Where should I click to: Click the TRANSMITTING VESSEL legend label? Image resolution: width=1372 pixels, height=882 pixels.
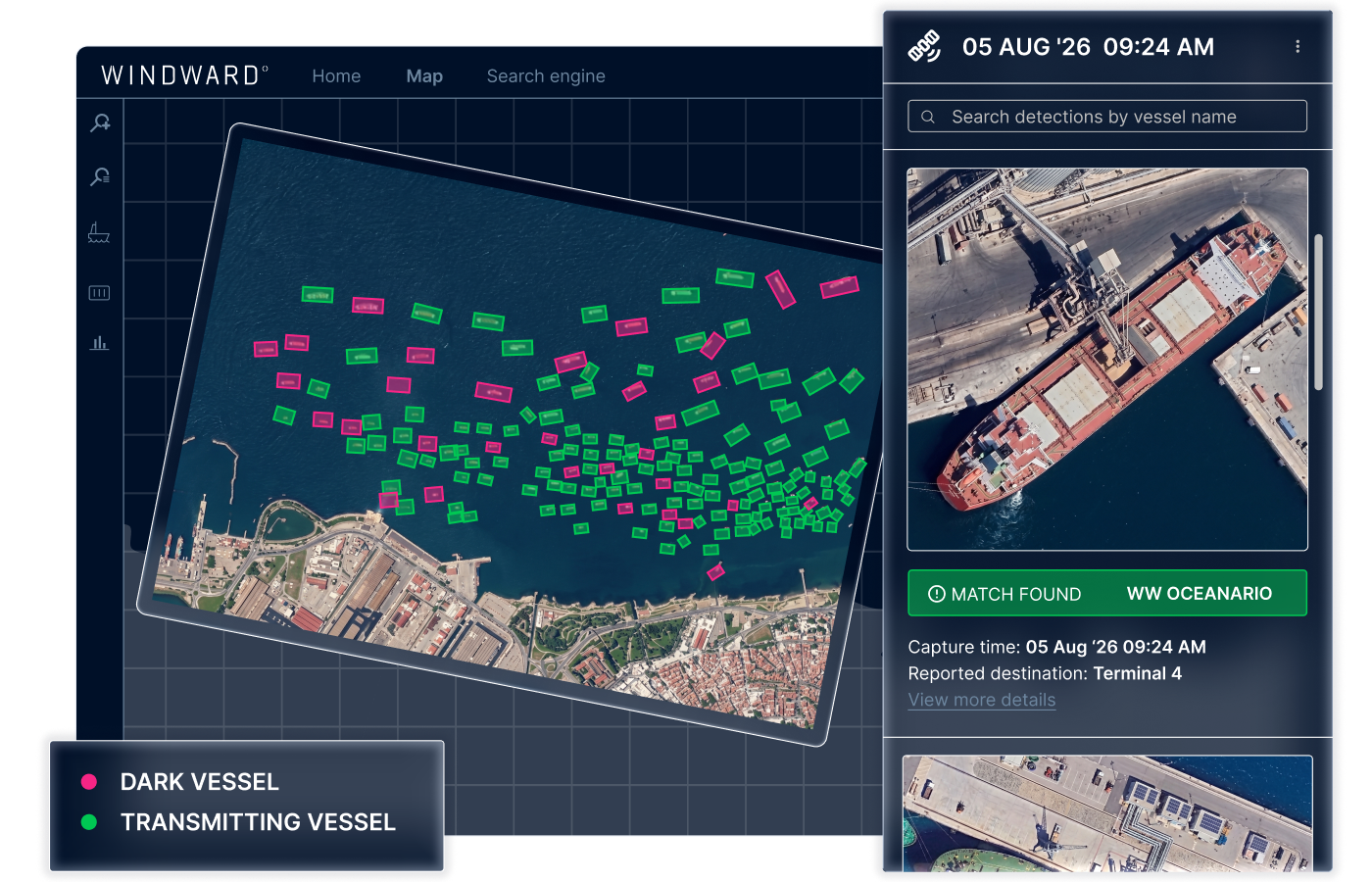(x=258, y=822)
